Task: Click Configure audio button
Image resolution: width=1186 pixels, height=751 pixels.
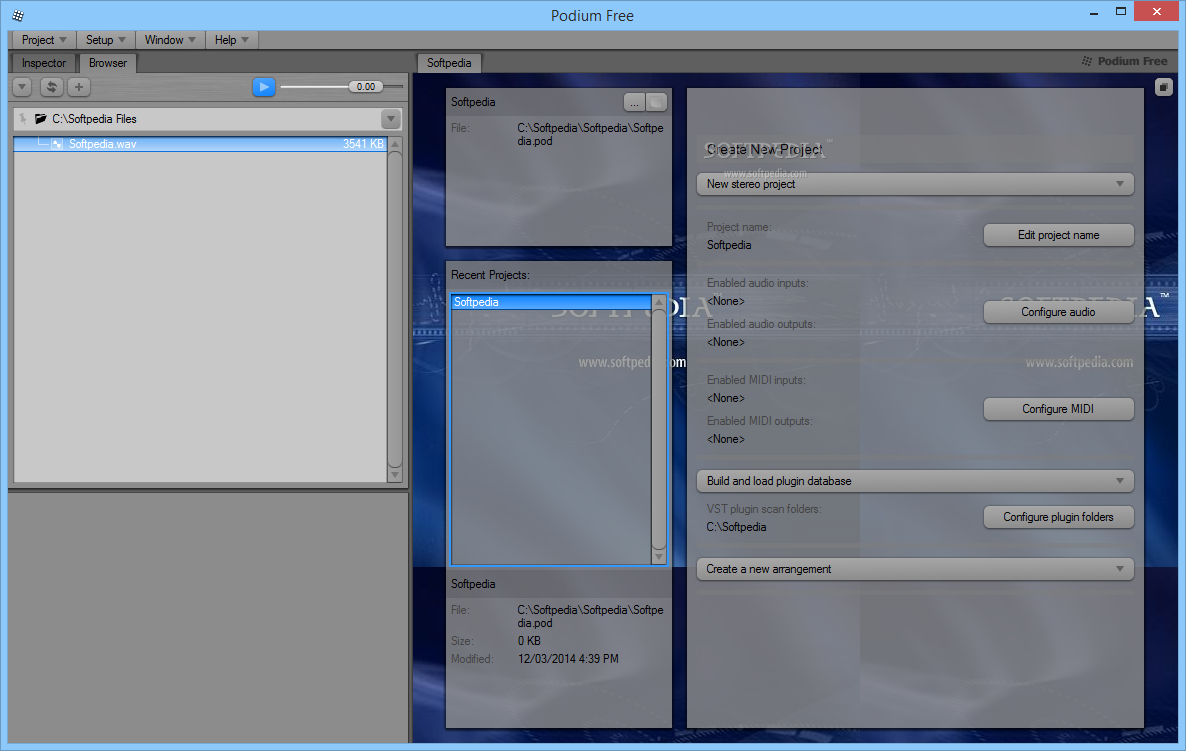Action: [1058, 312]
